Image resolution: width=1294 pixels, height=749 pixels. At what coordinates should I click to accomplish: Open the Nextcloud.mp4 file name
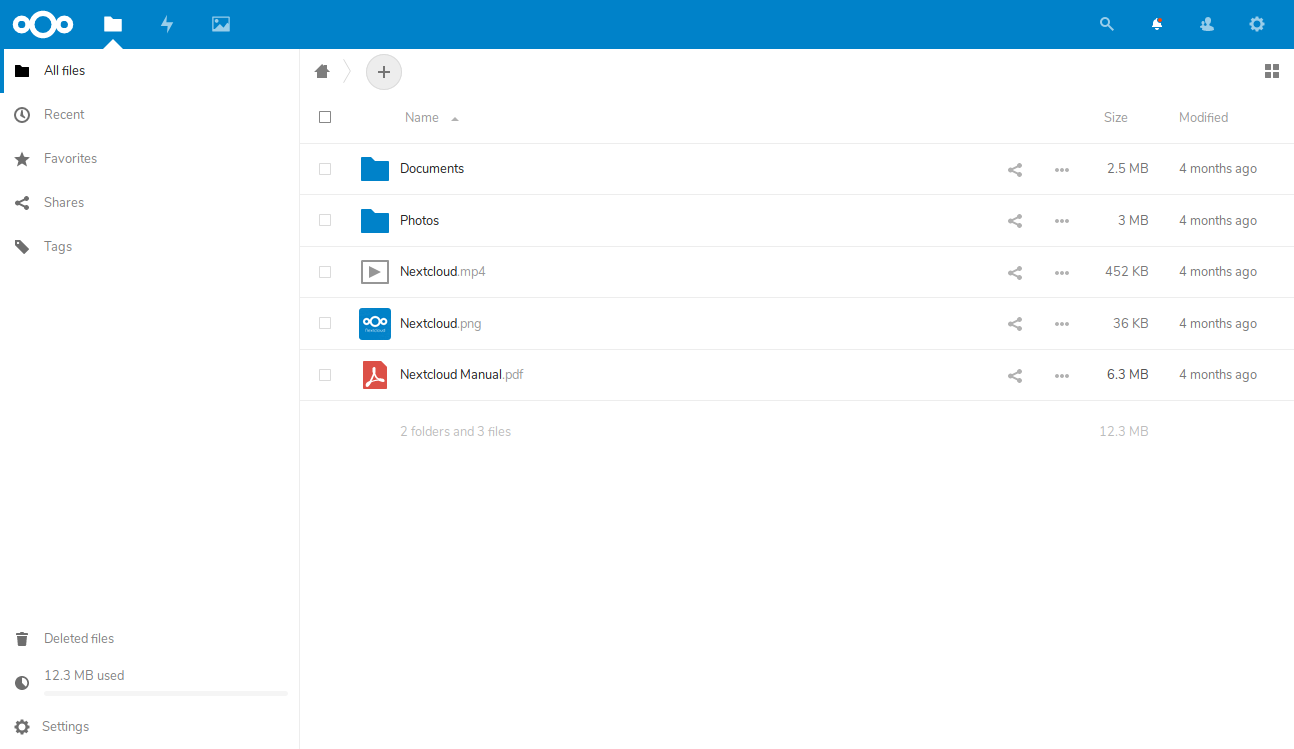[443, 272]
